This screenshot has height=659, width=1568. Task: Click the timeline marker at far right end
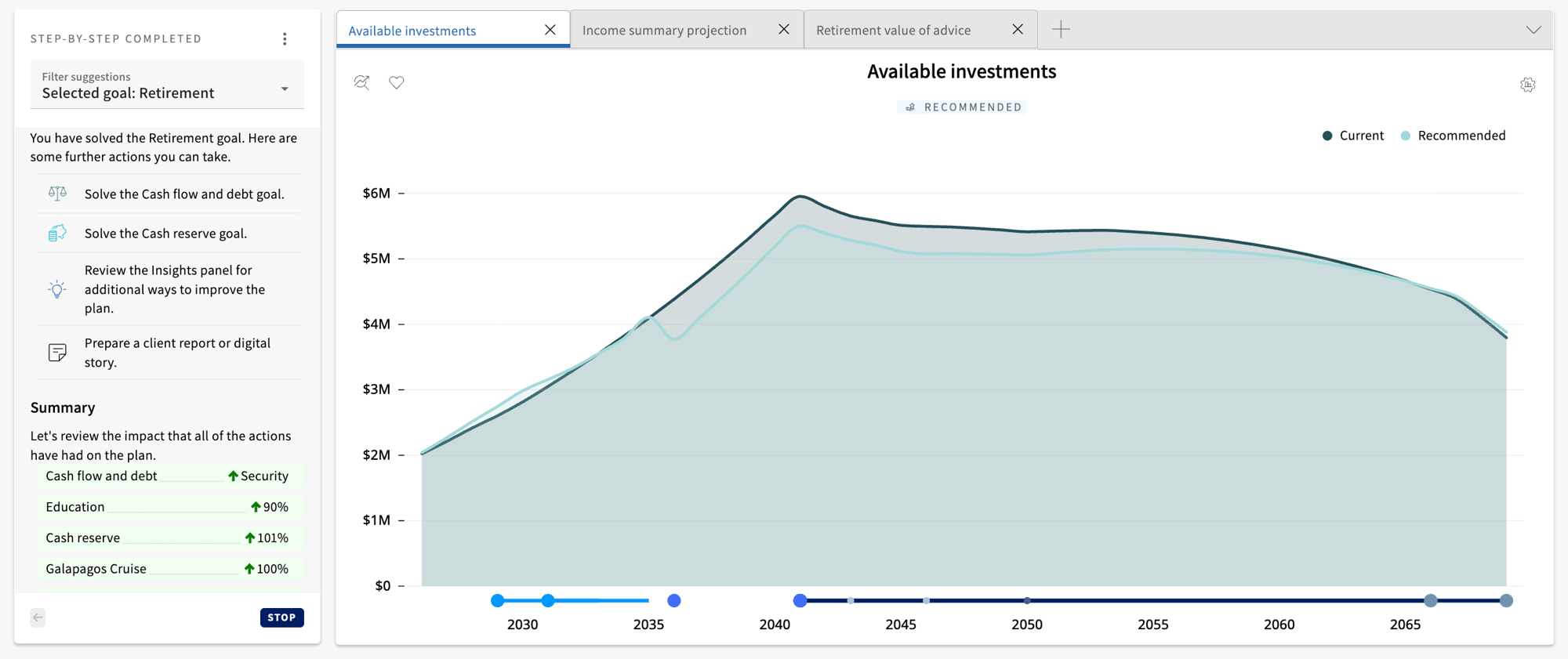point(1506,601)
